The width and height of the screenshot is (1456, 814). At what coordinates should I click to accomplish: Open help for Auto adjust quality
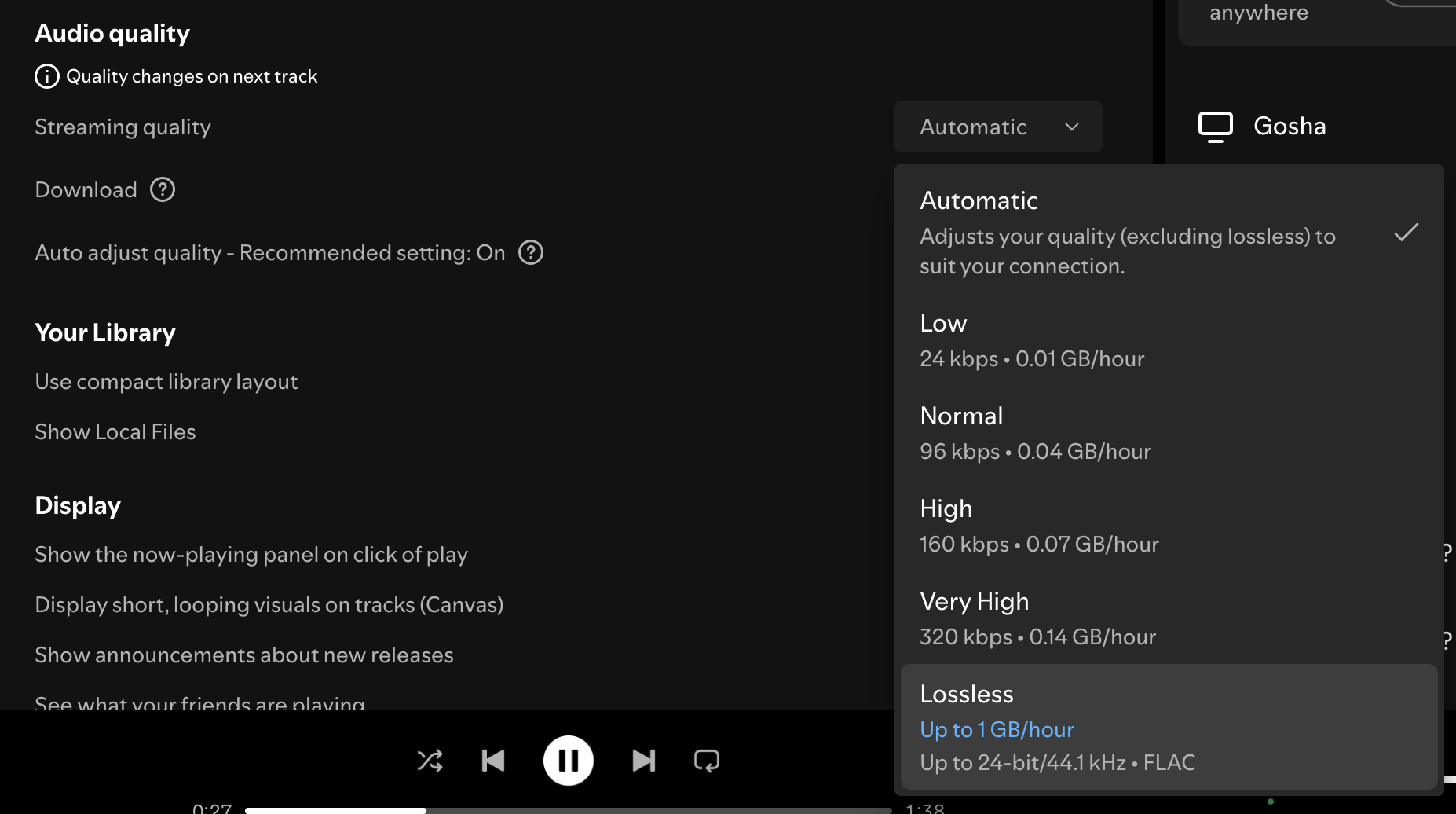(531, 252)
